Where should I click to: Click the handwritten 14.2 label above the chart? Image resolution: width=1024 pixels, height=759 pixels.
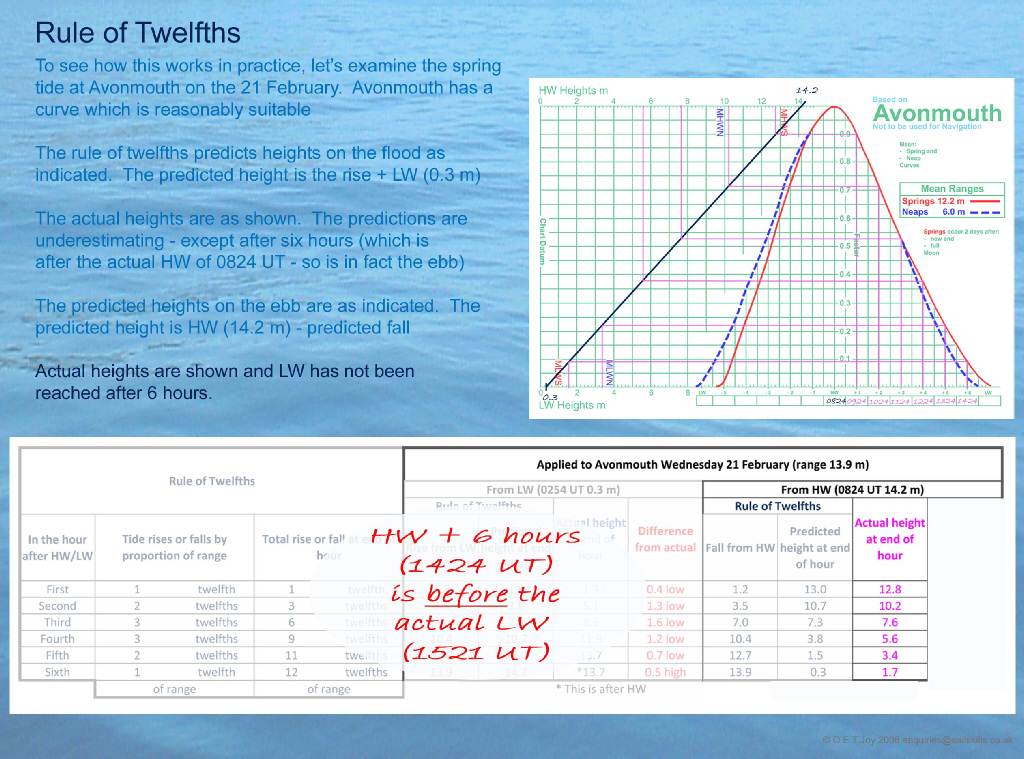click(x=807, y=90)
